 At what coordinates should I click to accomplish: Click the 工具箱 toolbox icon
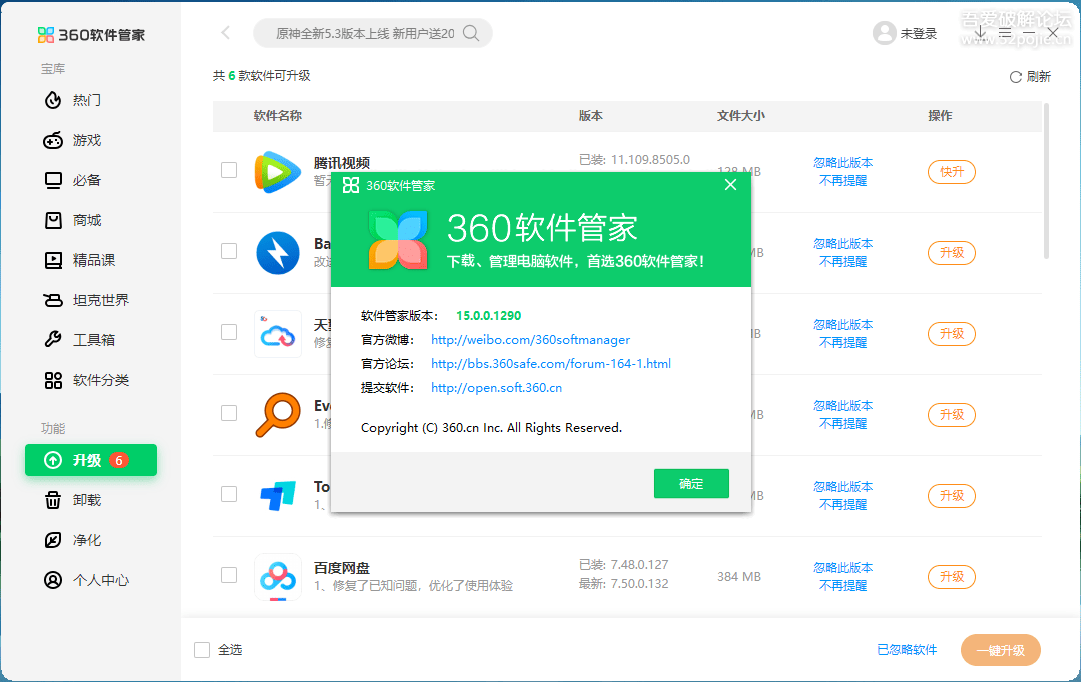point(55,340)
